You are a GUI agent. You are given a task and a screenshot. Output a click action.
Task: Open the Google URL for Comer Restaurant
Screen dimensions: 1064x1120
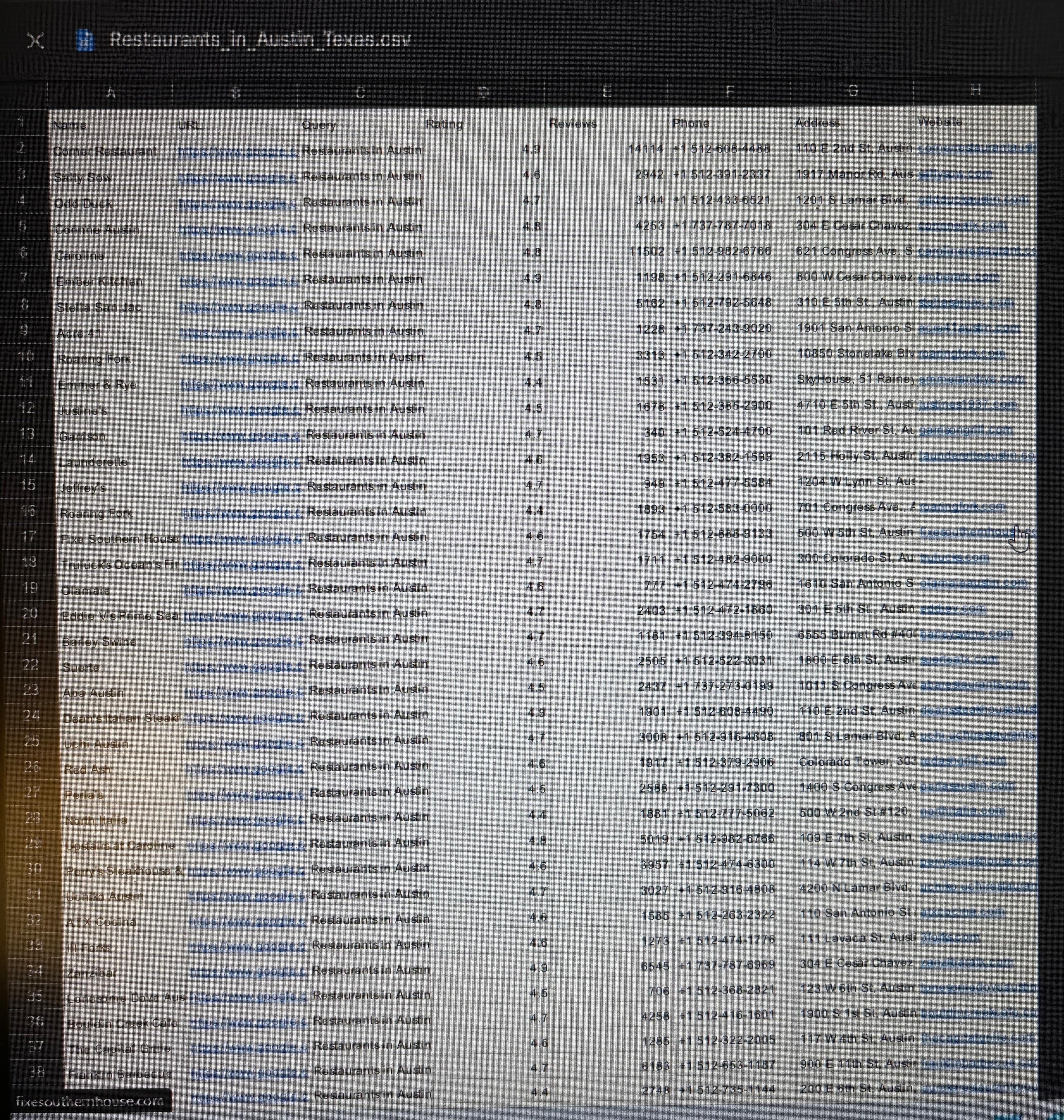point(237,151)
